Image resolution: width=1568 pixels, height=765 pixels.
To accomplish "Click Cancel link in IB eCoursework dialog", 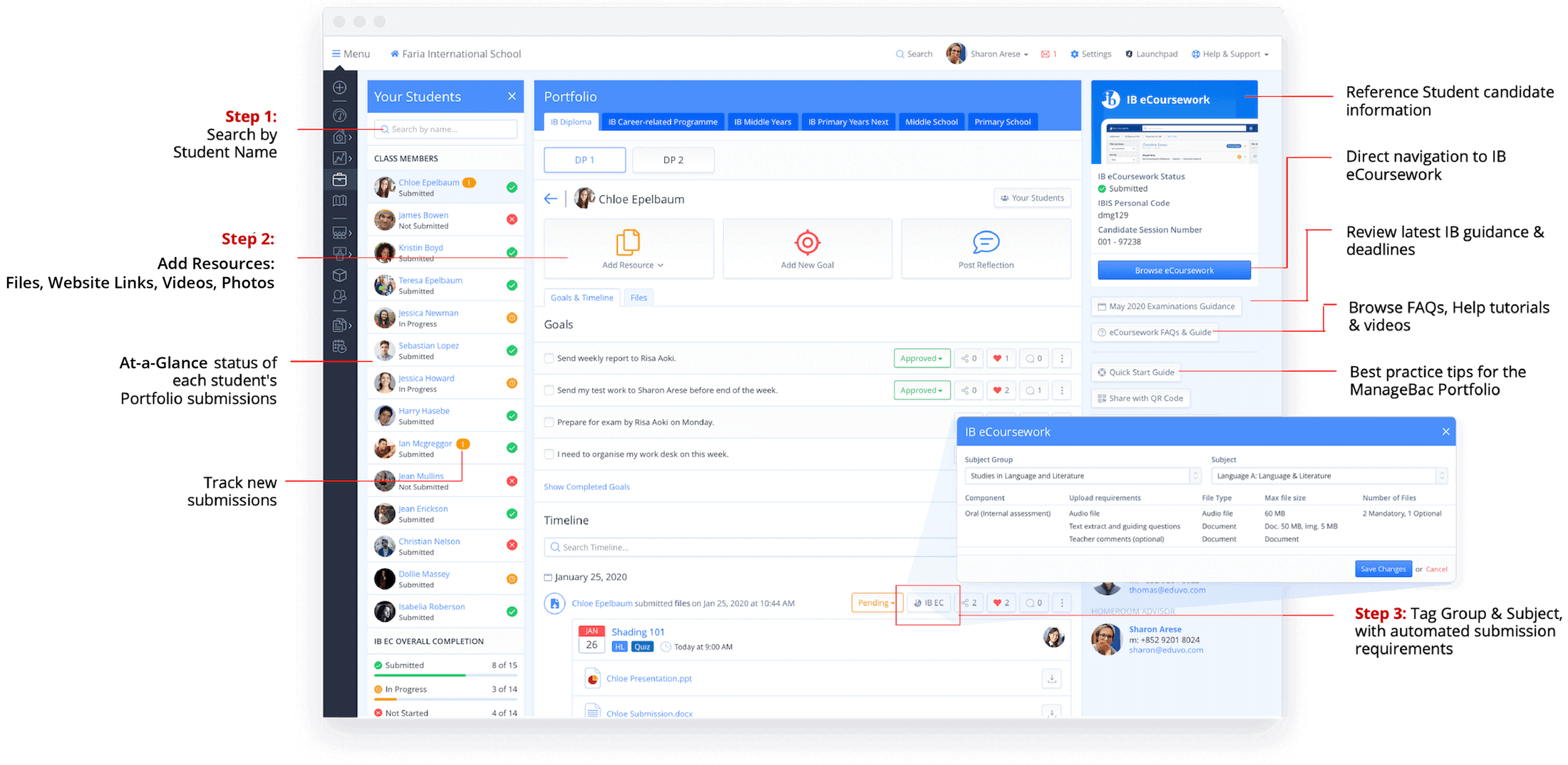I will [x=1436, y=569].
